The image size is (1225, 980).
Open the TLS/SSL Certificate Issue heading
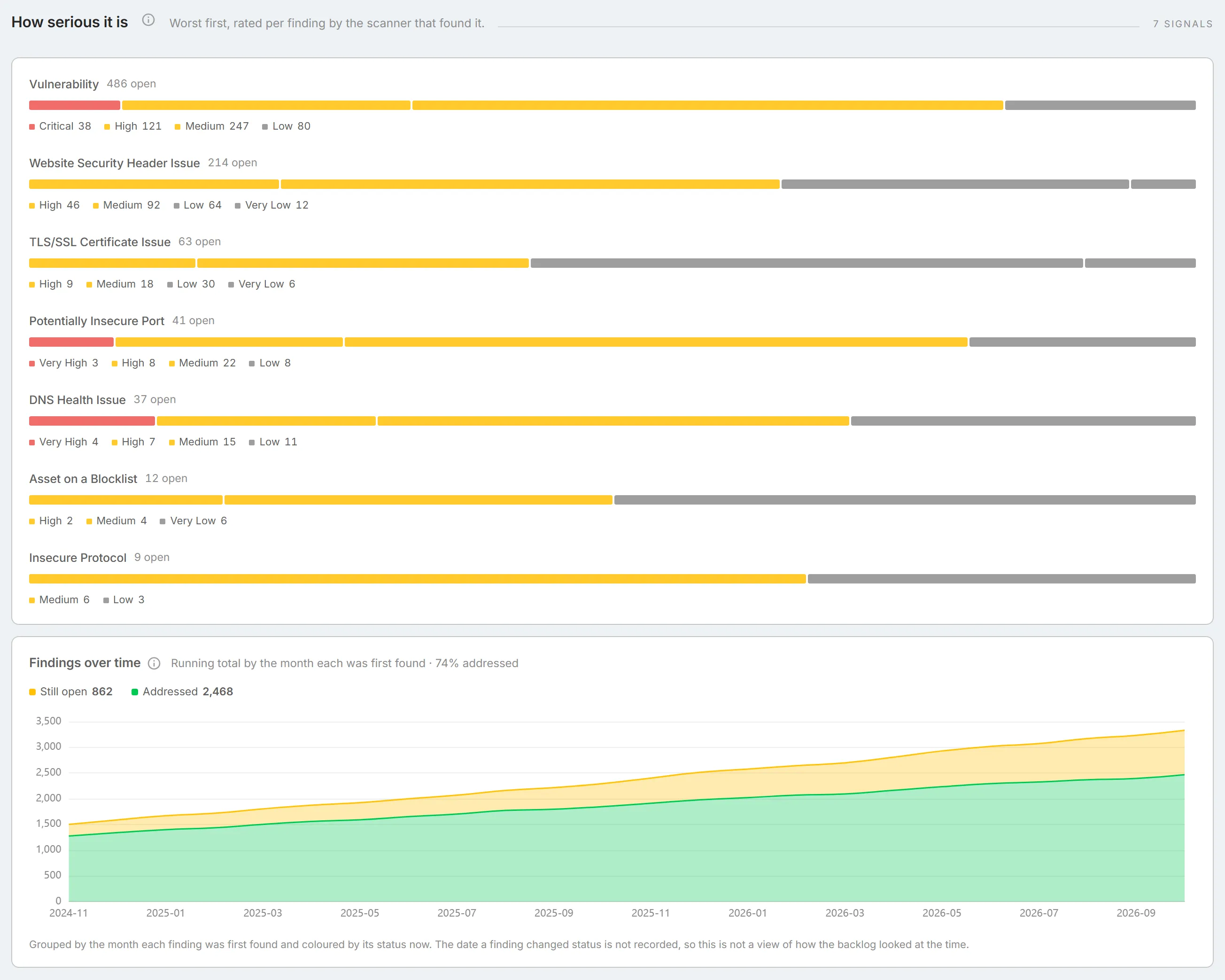(x=100, y=242)
